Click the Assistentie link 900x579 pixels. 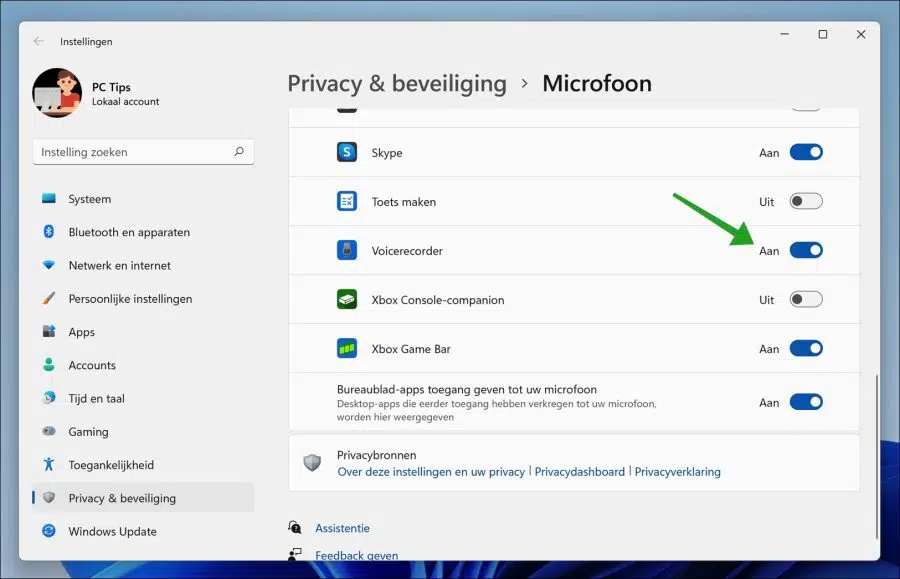click(342, 528)
